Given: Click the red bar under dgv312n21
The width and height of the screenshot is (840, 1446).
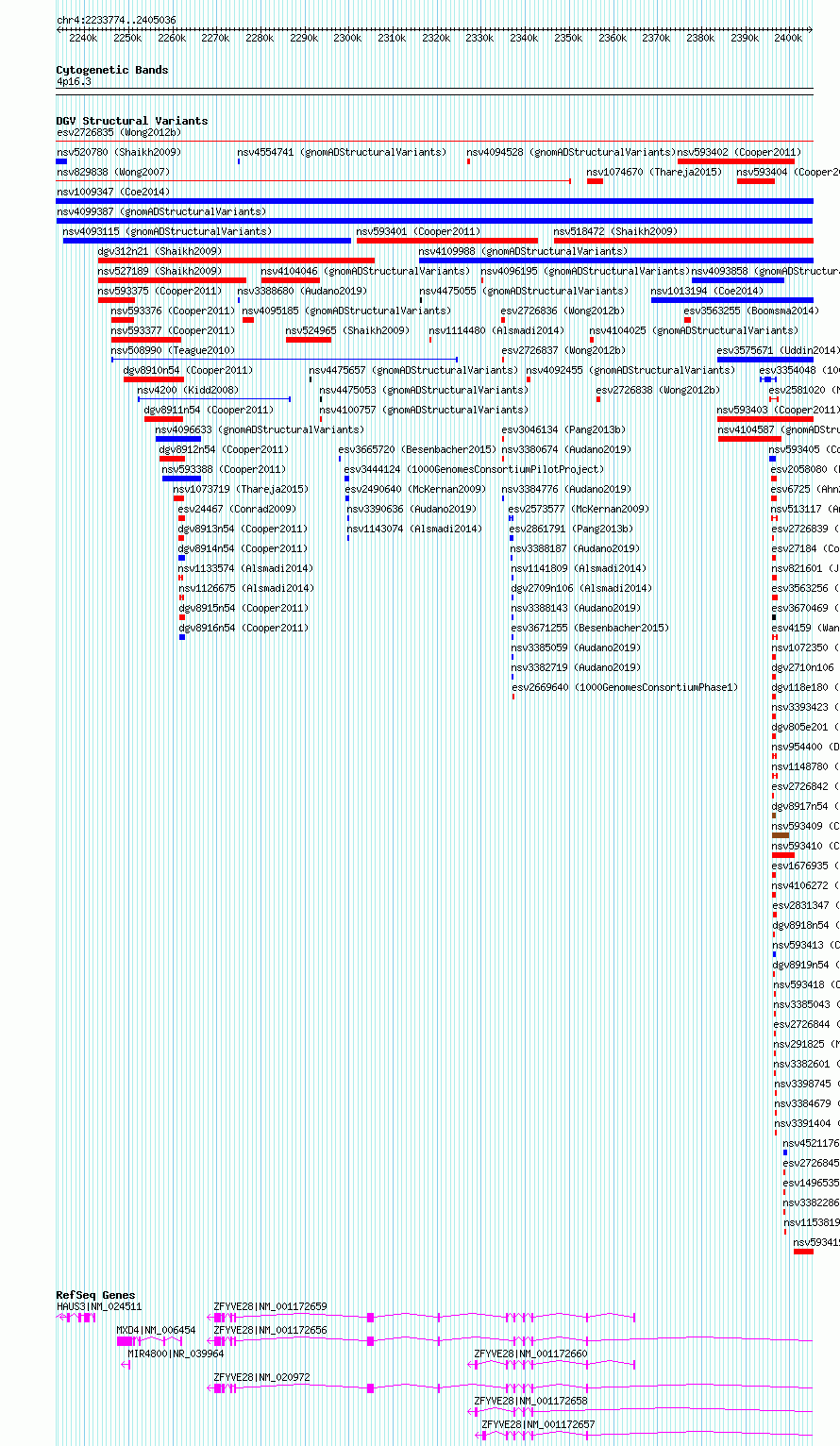Looking at the screenshot, I should pyautogui.click(x=236, y=261).
